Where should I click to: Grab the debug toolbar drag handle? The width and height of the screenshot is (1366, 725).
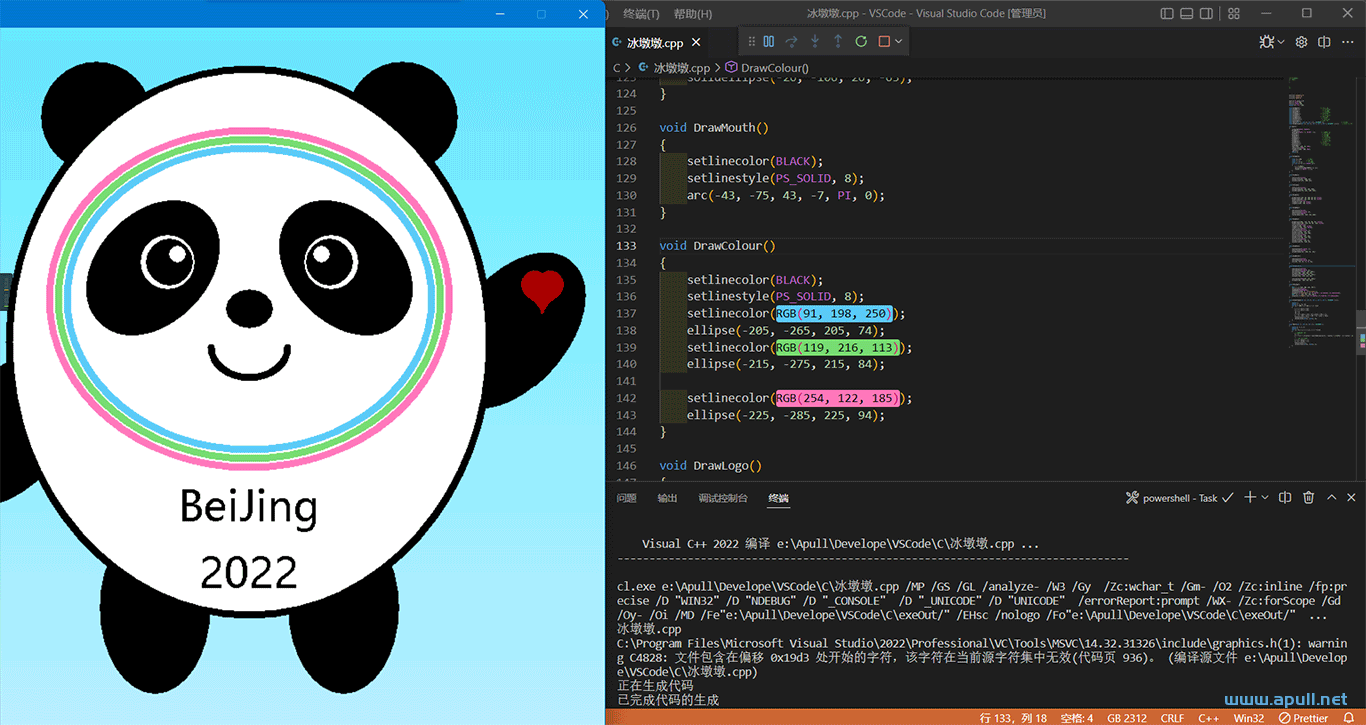click(x=752, y=42)
